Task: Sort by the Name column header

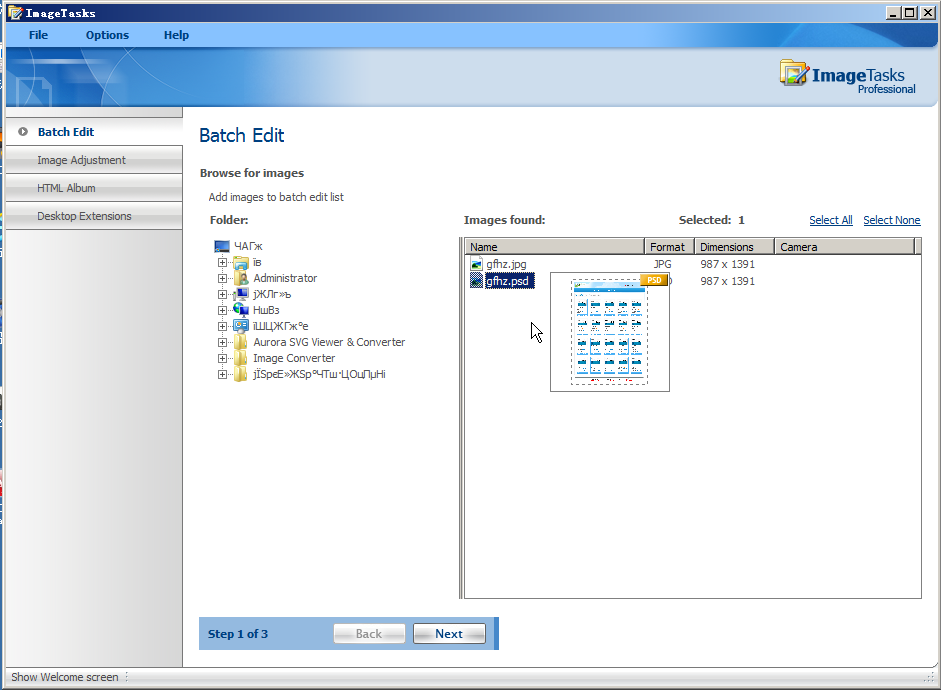Action: (x=555, y=247)
